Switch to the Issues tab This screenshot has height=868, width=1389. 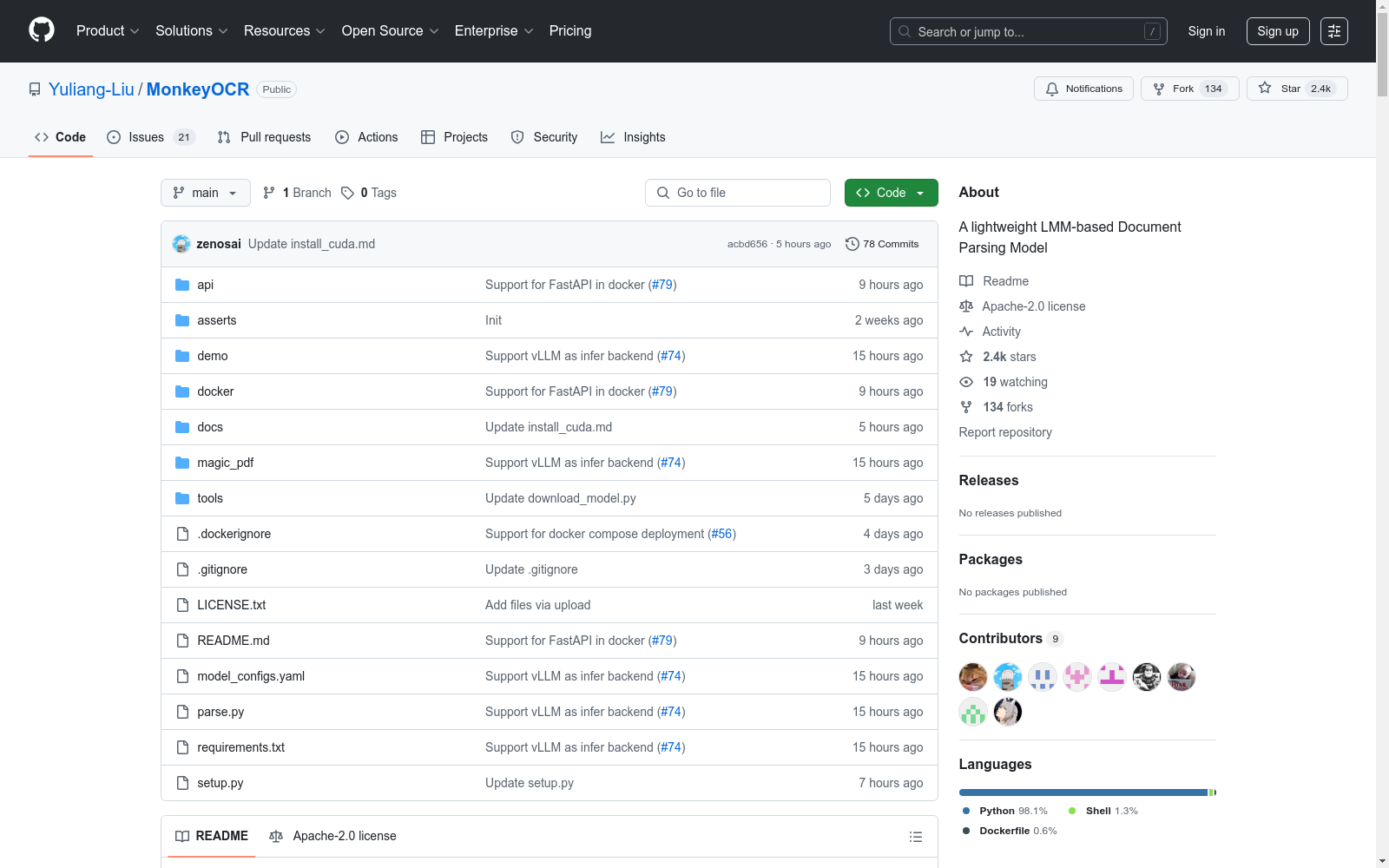coord(151,137)
